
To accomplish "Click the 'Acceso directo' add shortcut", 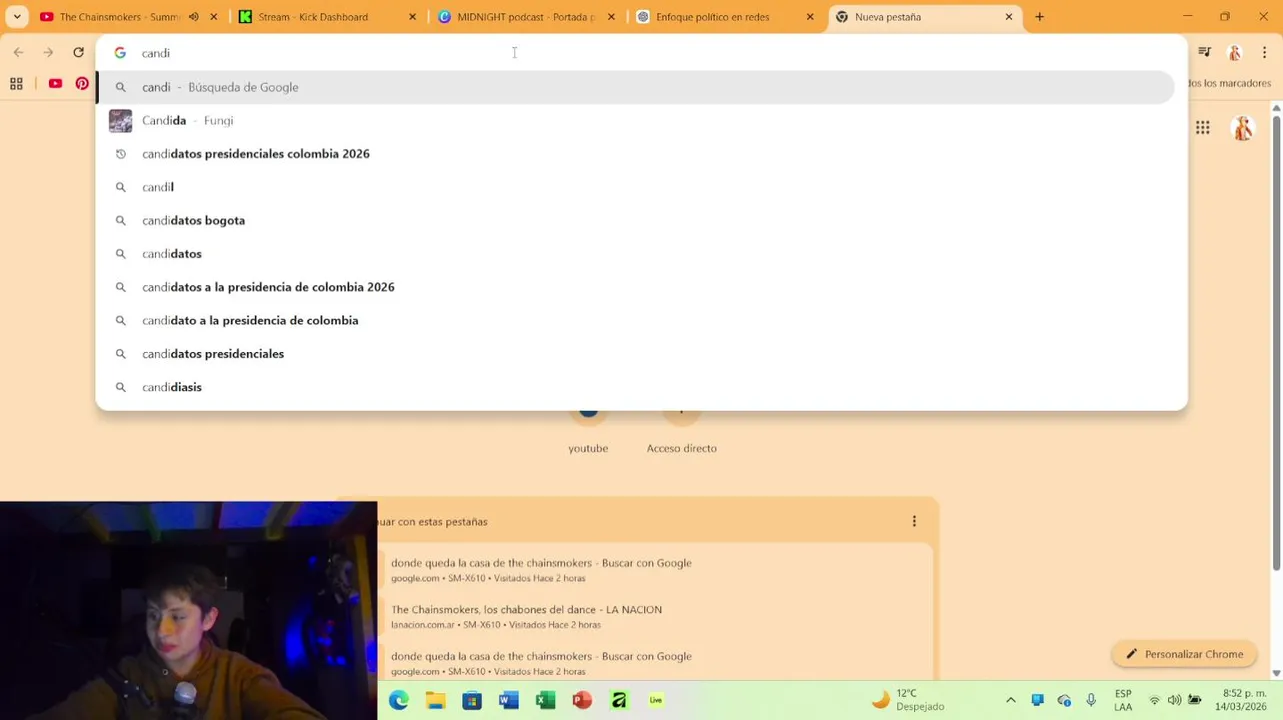I will pyautogui.click(x=682, y=448).
